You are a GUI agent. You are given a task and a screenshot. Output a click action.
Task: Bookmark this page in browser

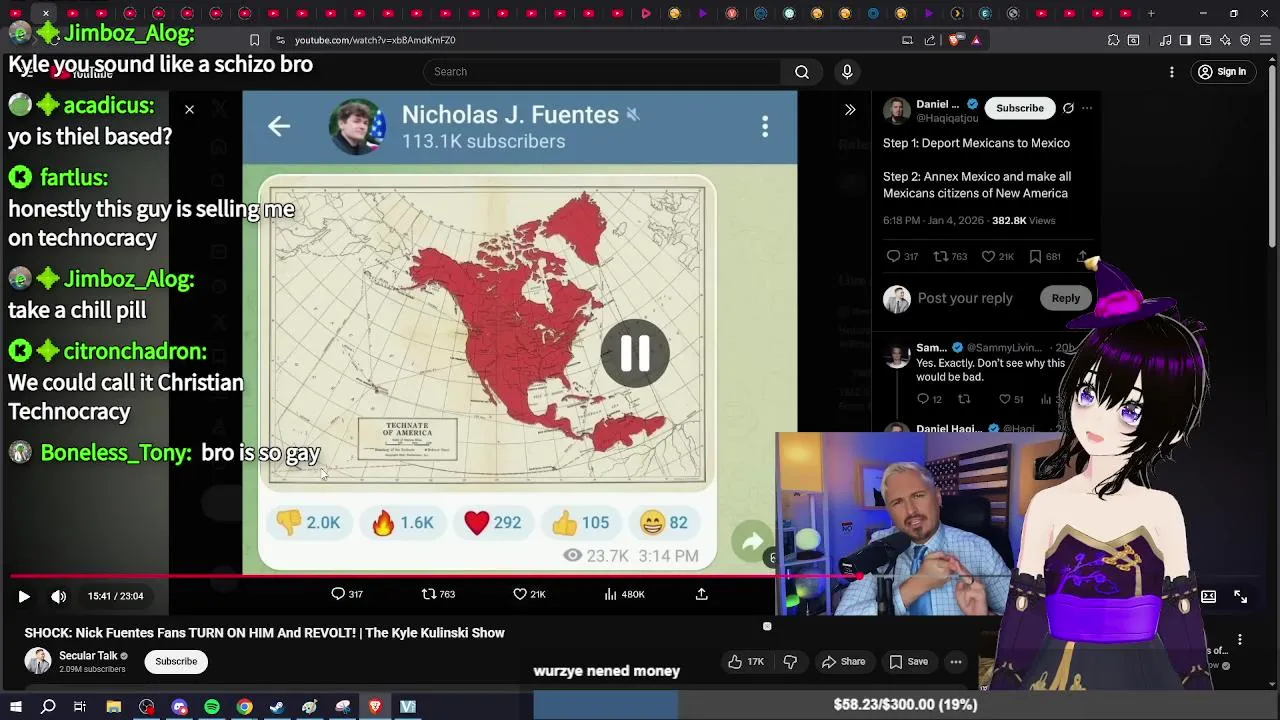click(254, 40)
